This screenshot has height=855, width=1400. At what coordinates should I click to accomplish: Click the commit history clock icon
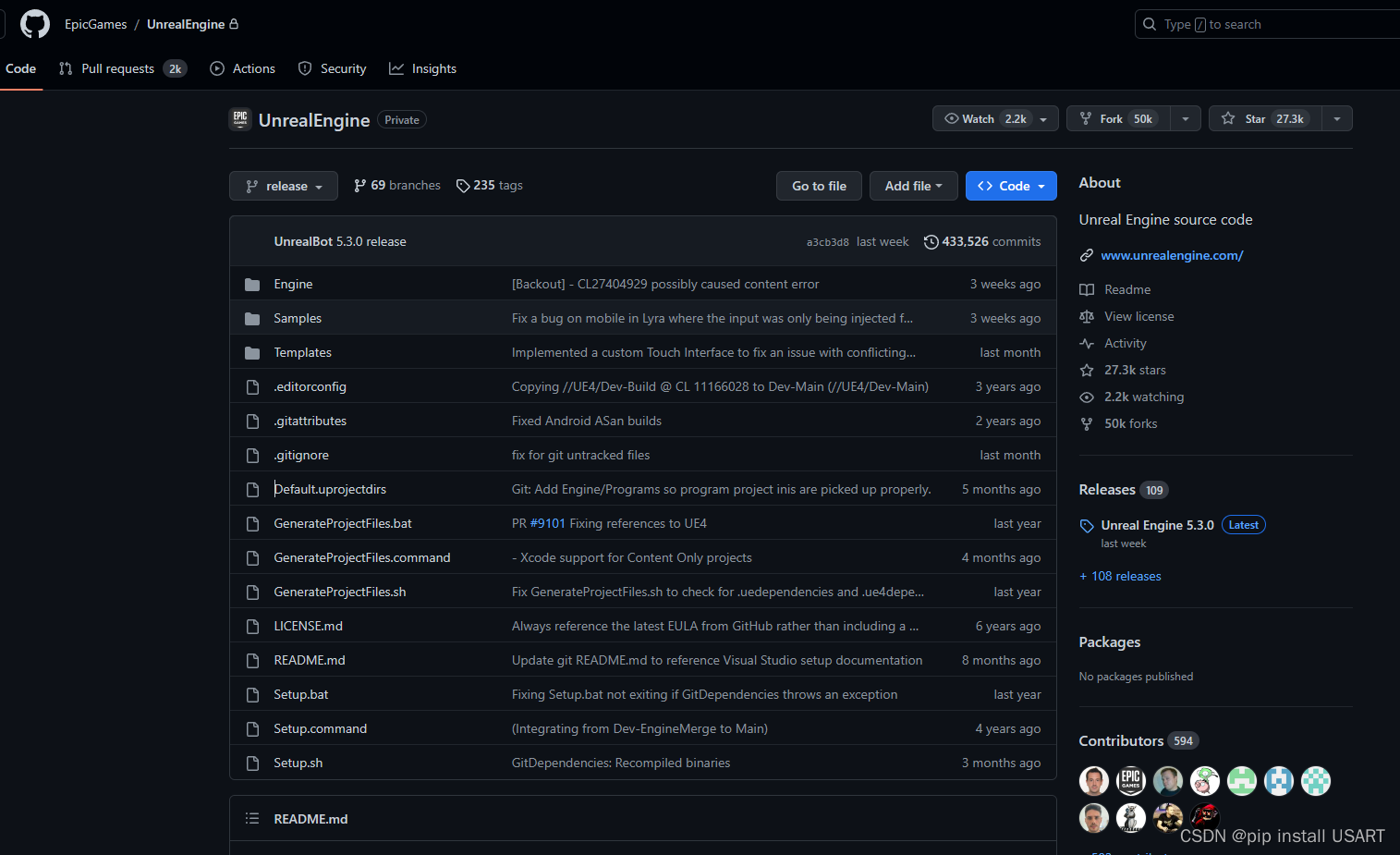pos(931,242)
